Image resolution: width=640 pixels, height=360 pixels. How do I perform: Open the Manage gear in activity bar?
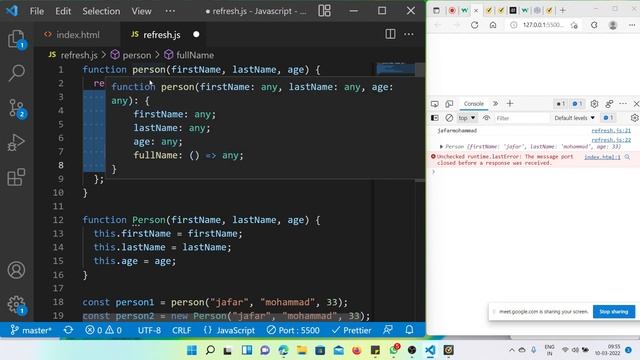(x=16, y=304)
